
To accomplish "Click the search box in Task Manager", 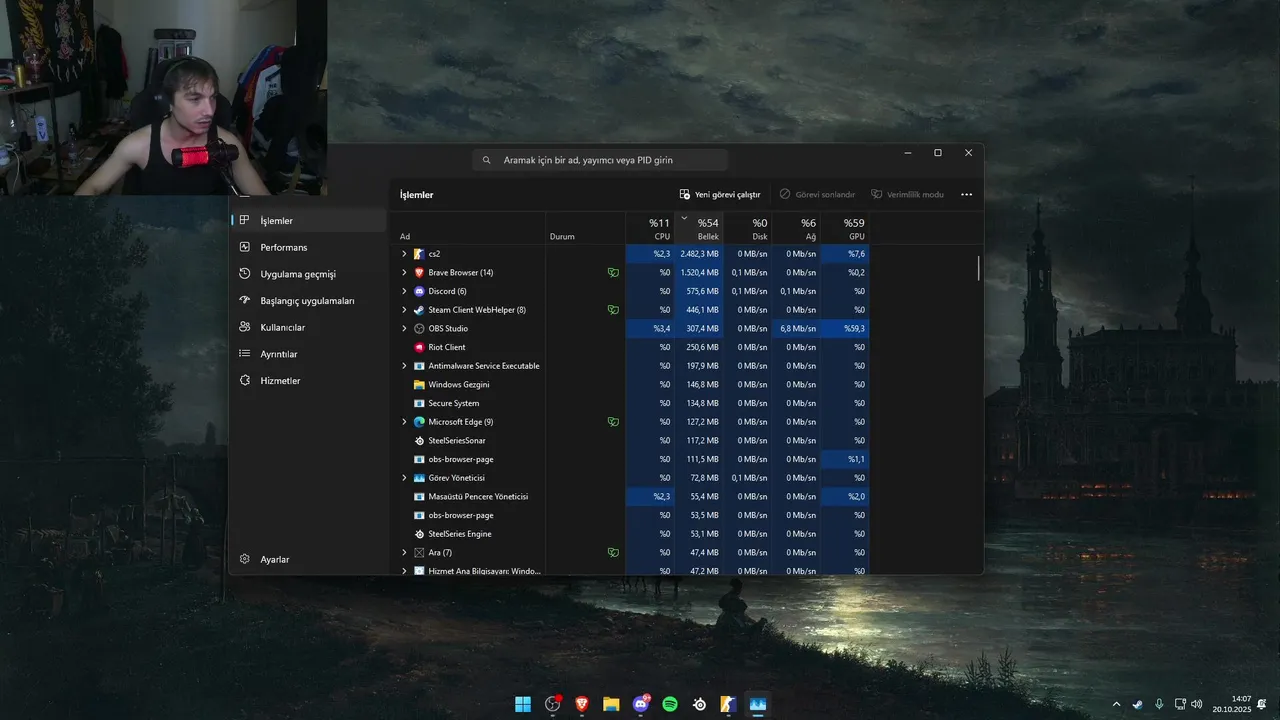I will point(600,160).
